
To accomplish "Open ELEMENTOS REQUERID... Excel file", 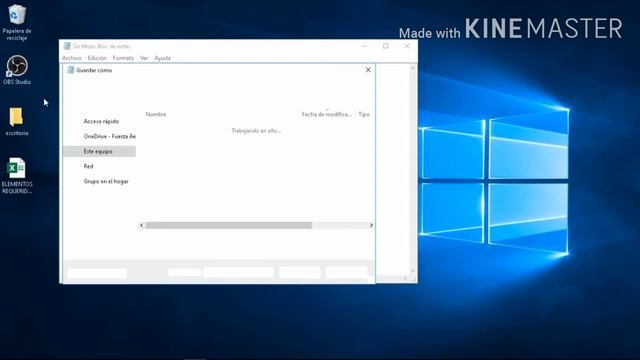I will tap(17, 176).
